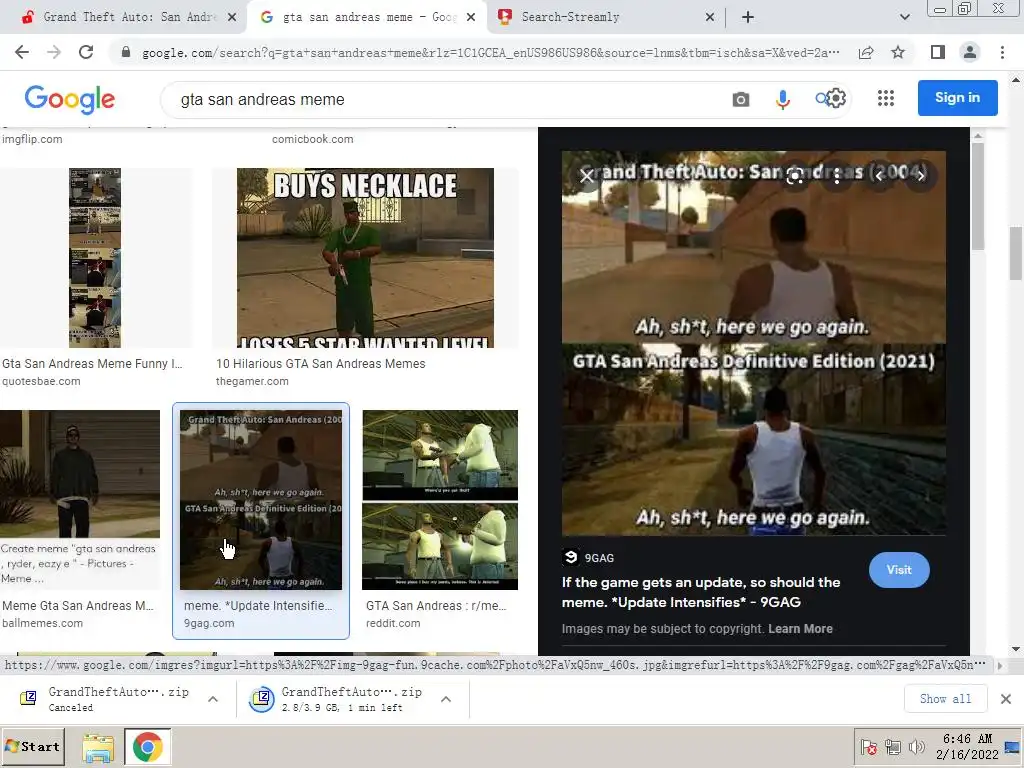Click the imgflip.com source text
Viewport: 1024px width, 768px height.
coord(32,138)
